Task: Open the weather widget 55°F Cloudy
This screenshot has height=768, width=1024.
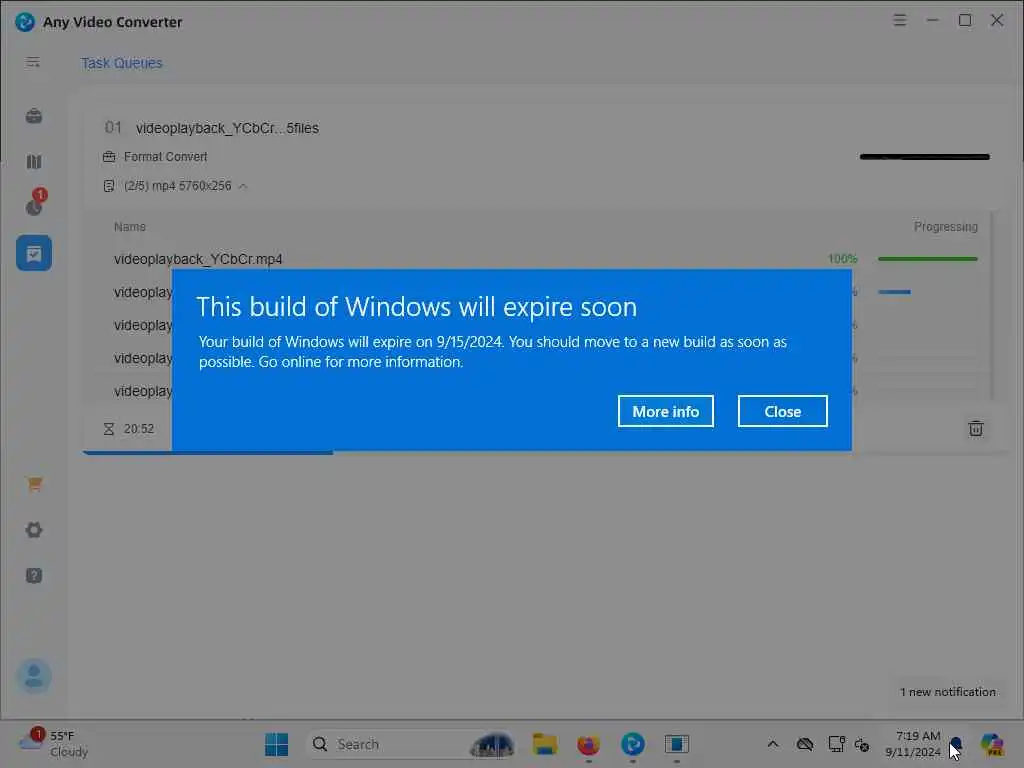Action: coord(54,744)
